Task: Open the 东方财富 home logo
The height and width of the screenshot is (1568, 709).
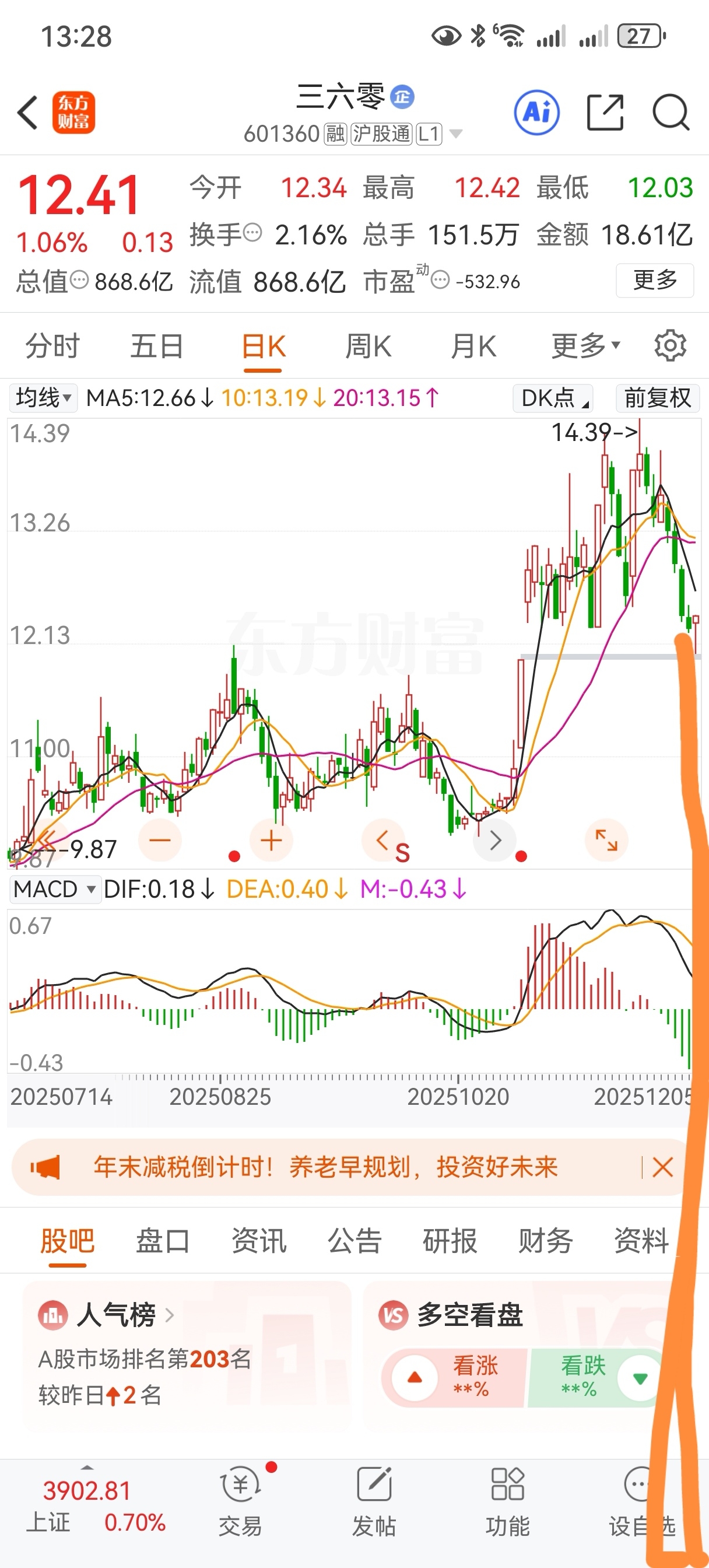Action: (73, 113)
